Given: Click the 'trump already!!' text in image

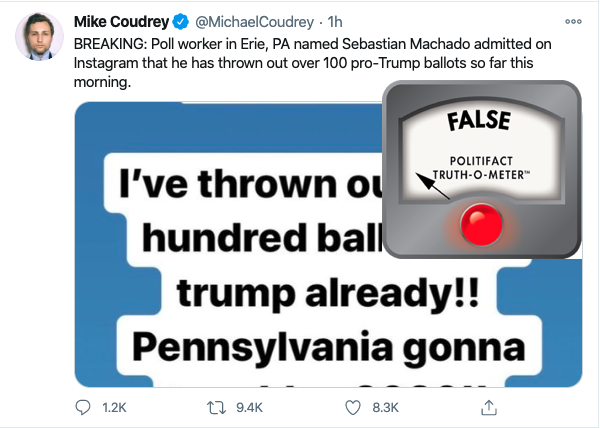Looking at the screenshot, I should click(x=328, y=293).
